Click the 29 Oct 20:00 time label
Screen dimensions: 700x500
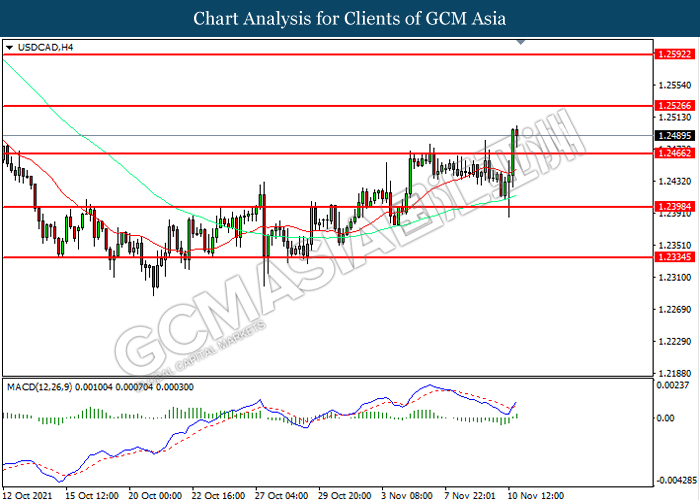(345, 495)
